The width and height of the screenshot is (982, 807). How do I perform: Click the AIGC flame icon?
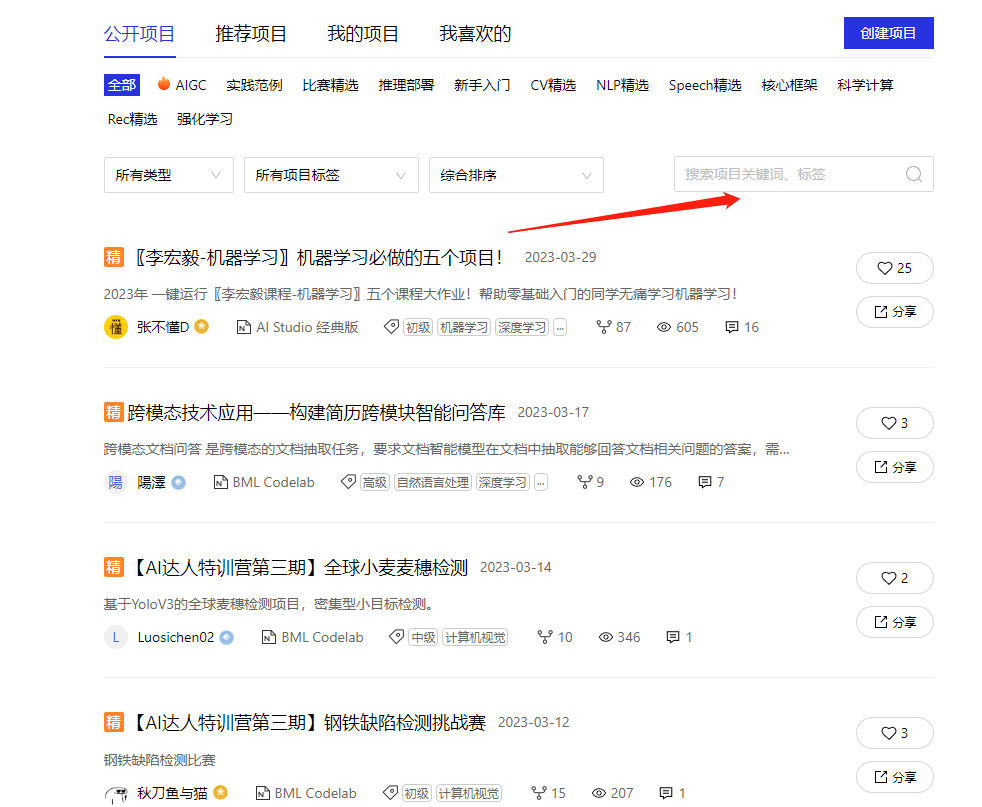pyautogui.click(x=163, y=84)
